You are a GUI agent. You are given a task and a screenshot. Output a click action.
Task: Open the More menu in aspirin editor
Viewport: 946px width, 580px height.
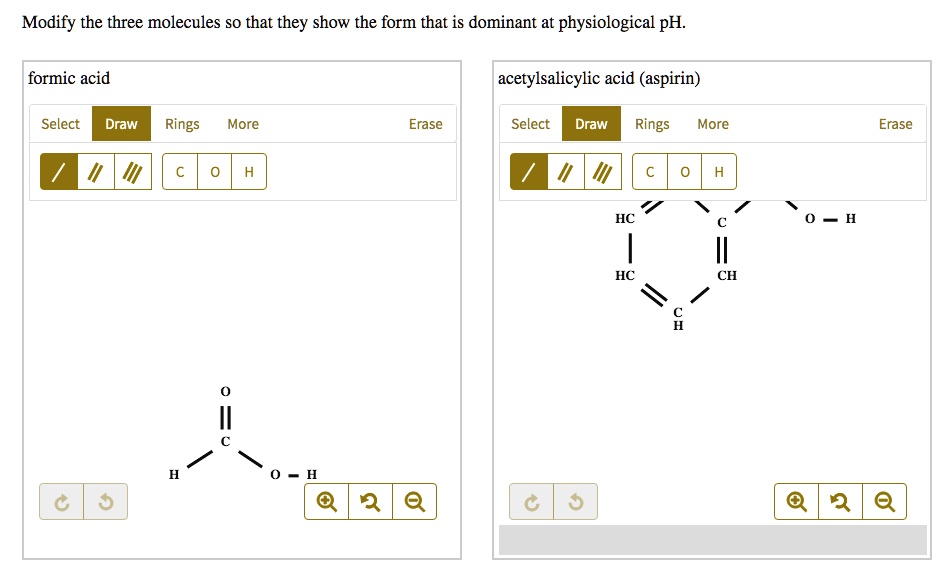click(x=713, y=124)
